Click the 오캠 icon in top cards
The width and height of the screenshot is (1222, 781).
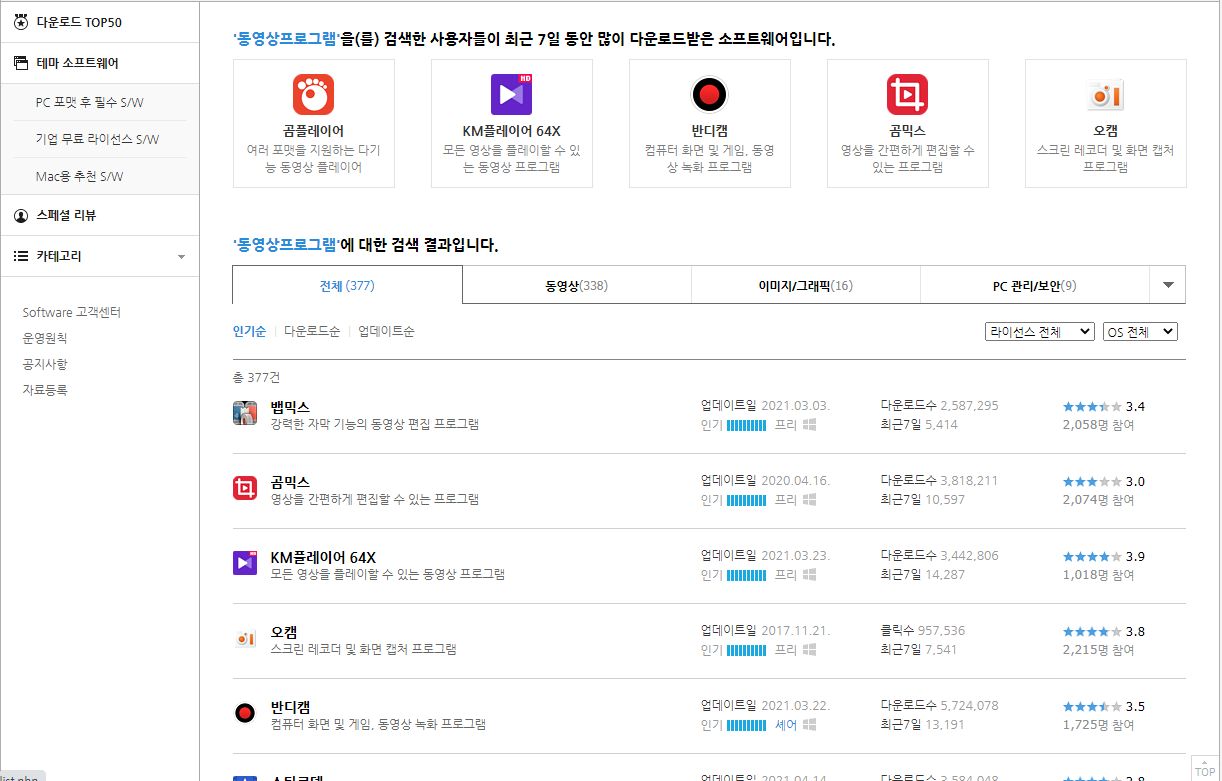click(x=1105, y=95)
